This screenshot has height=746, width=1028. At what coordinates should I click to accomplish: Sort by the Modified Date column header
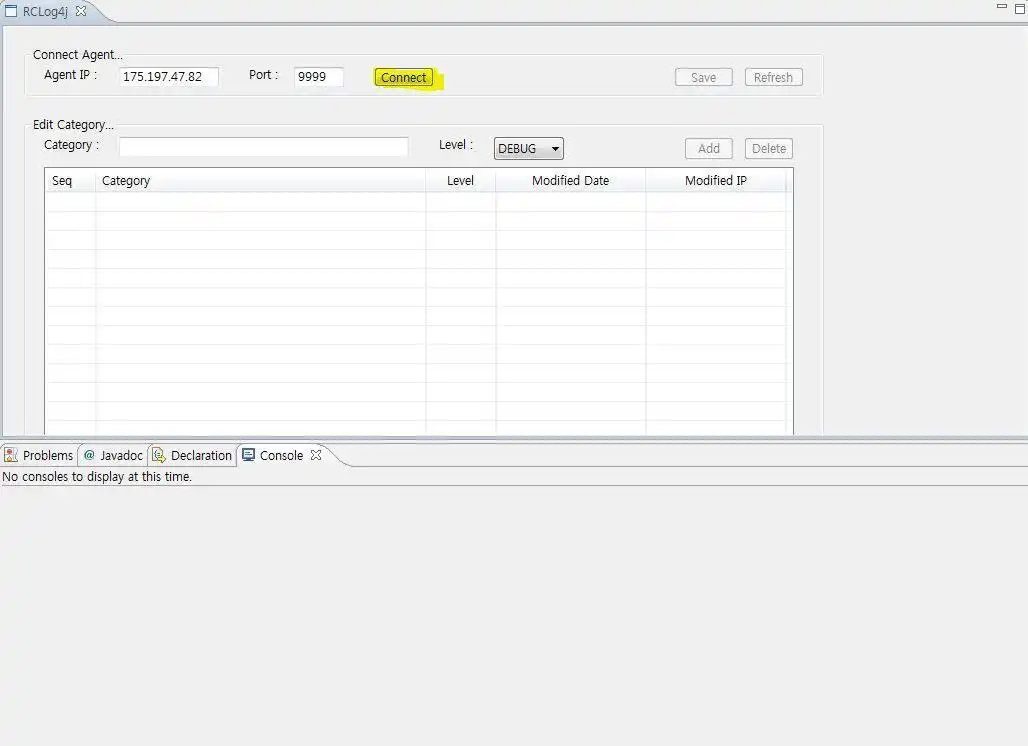click(570, 180)
